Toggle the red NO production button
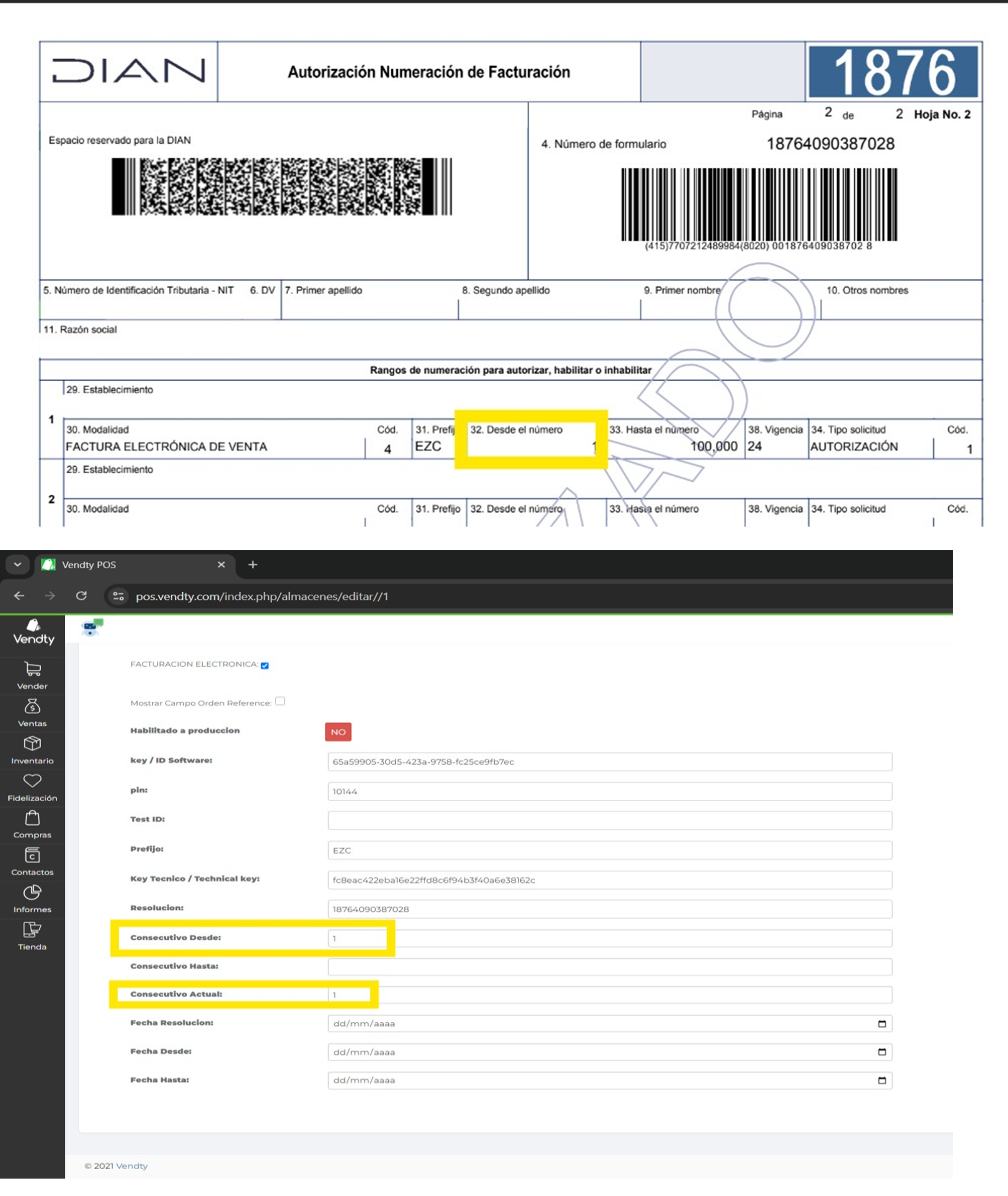This screenshot has width=1008, height=1196. [x=338, y=732]
